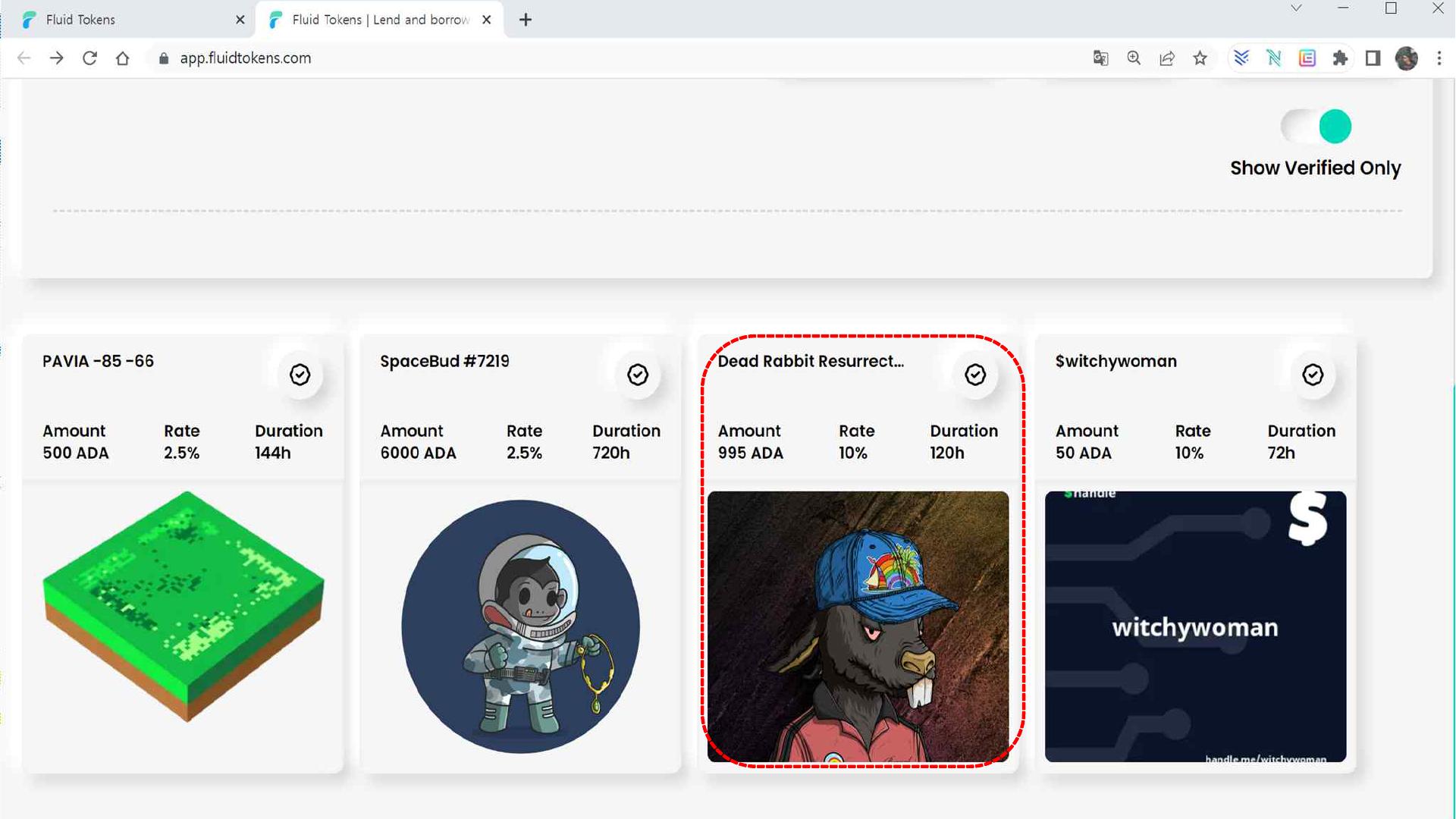This screenshot has width=1456, height=819.
Task: Bookmark this page with the star
Action: point(1200,58)
